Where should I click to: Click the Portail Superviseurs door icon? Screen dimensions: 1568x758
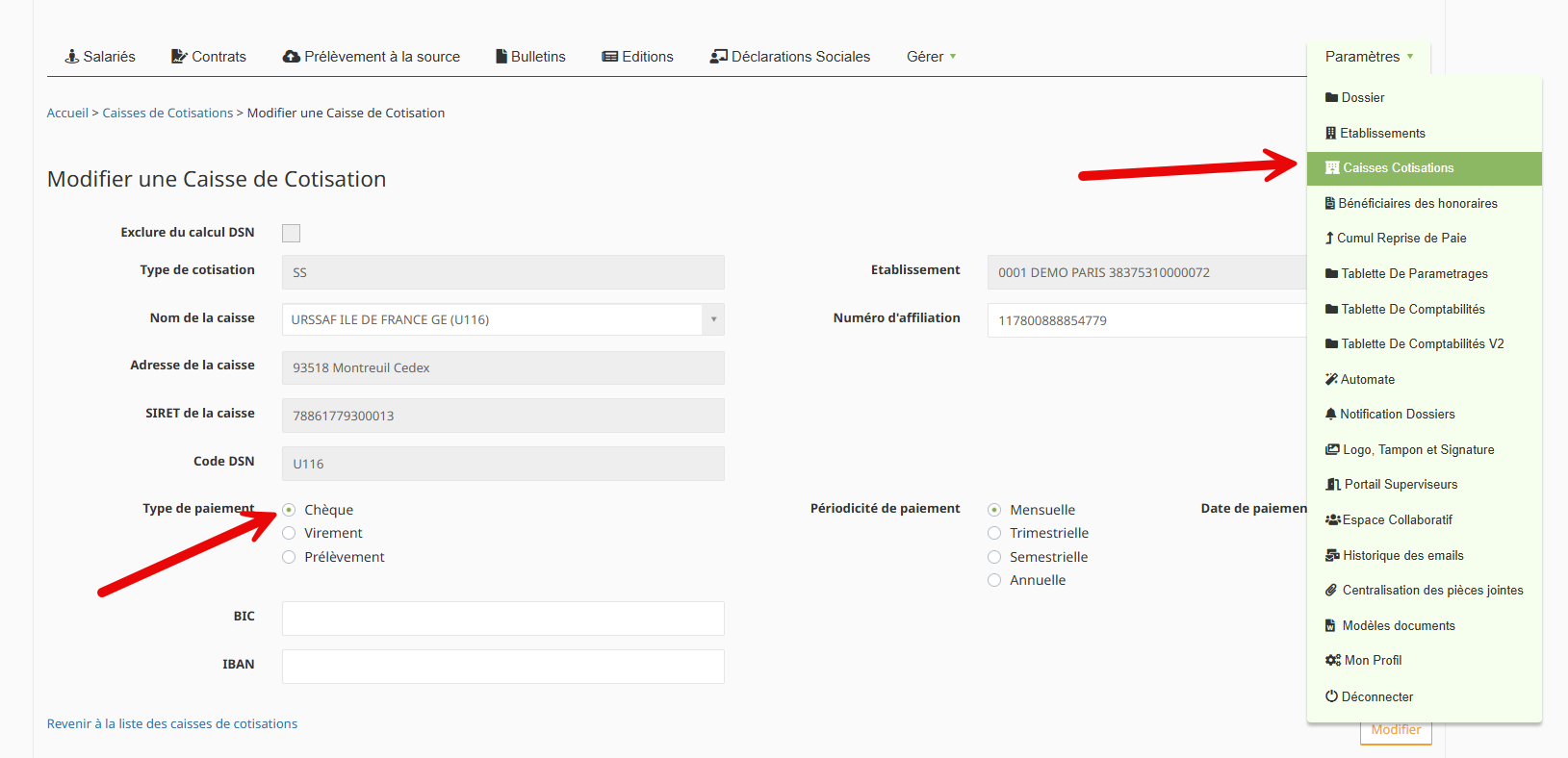(1333, 484)
